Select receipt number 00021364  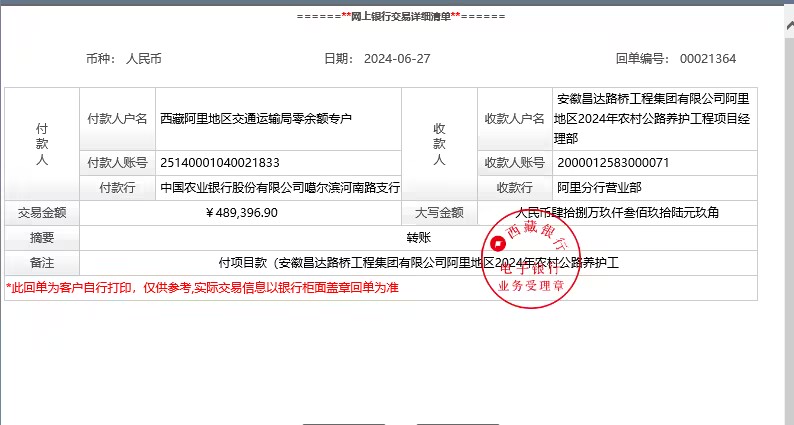click(x=707, y=59)
